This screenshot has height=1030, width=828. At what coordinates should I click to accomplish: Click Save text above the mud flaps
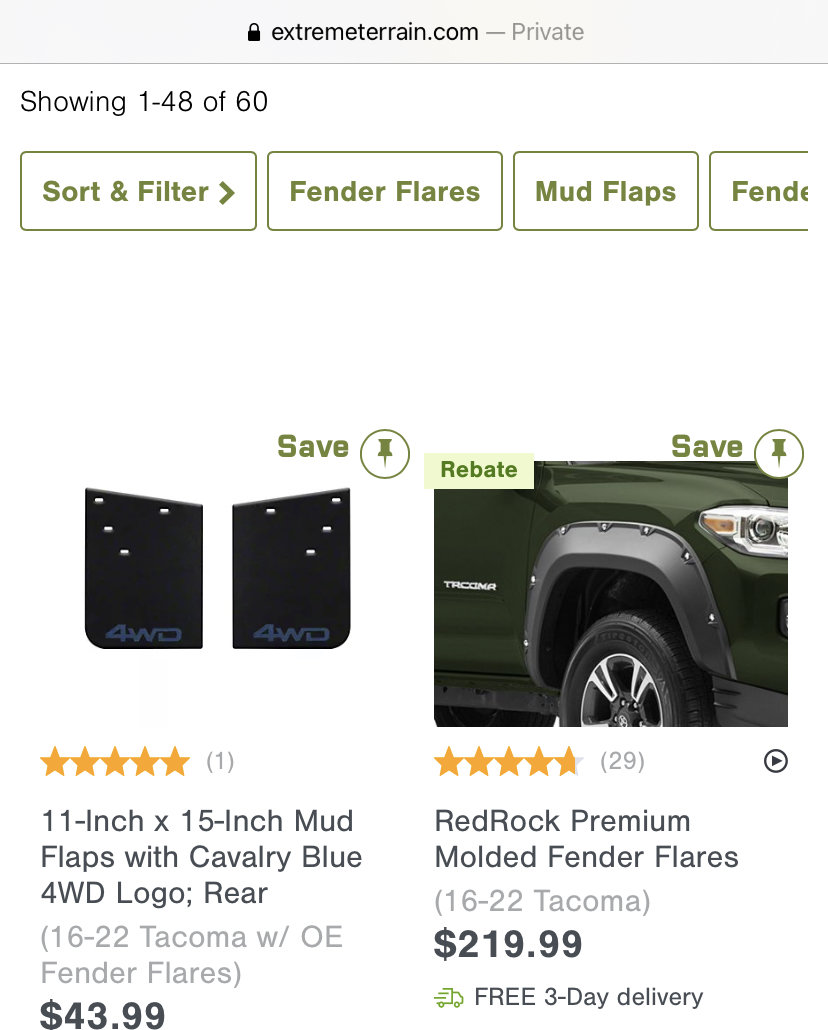(313, 447)
